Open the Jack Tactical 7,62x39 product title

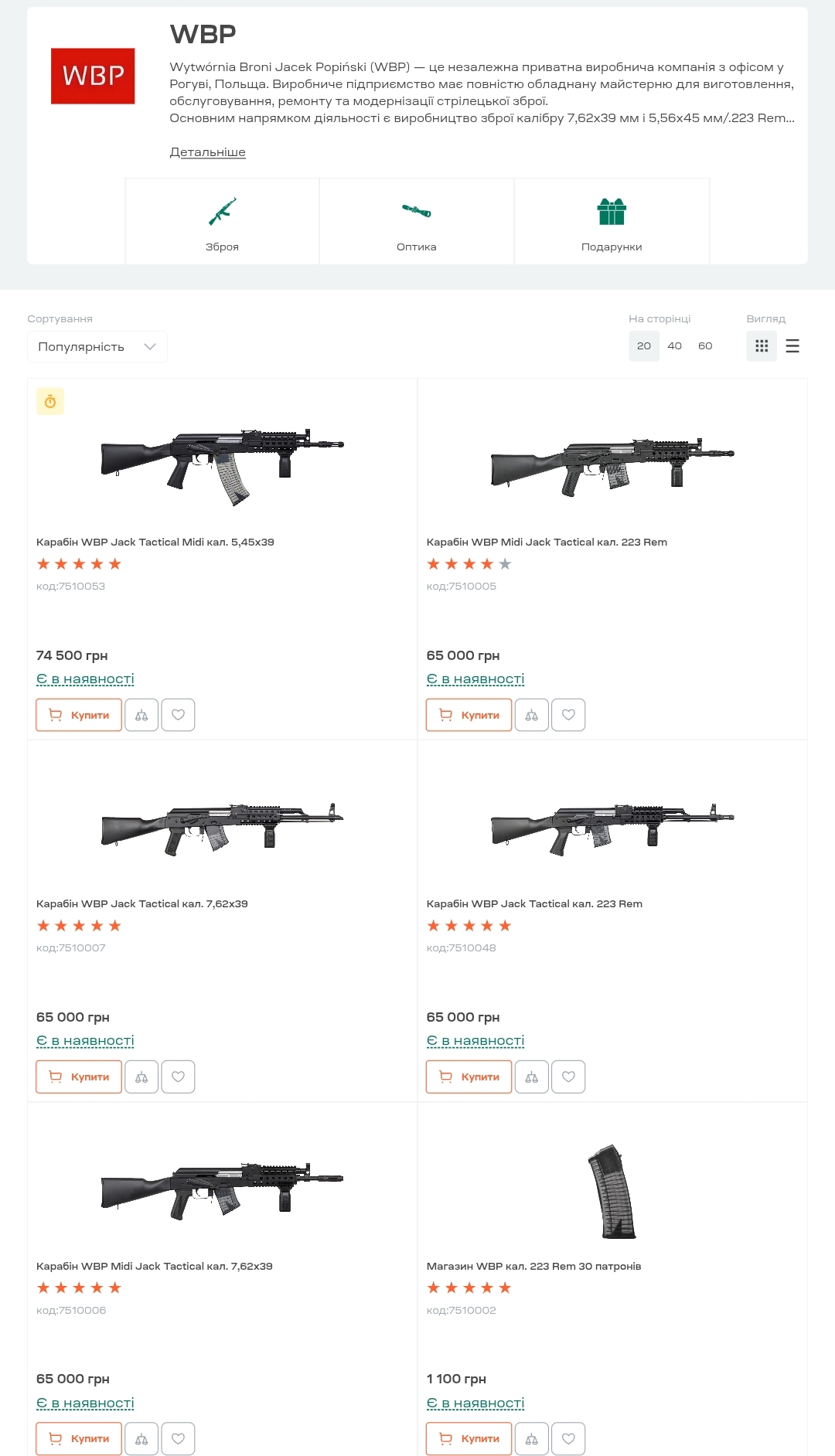click(x=142, y=904)
